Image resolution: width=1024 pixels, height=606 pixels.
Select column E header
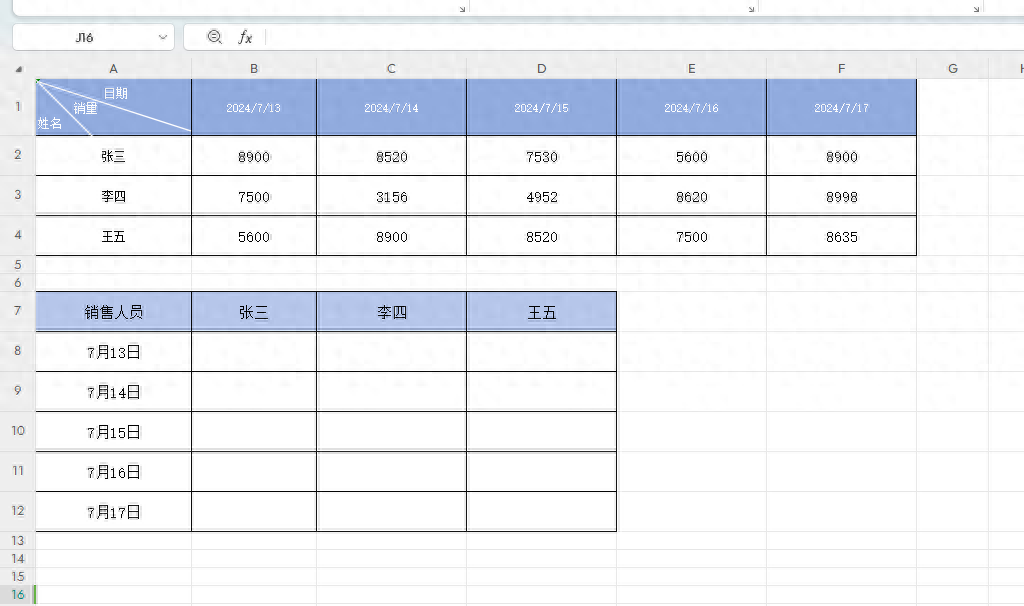pyautogui.click(x=692, y=69)
